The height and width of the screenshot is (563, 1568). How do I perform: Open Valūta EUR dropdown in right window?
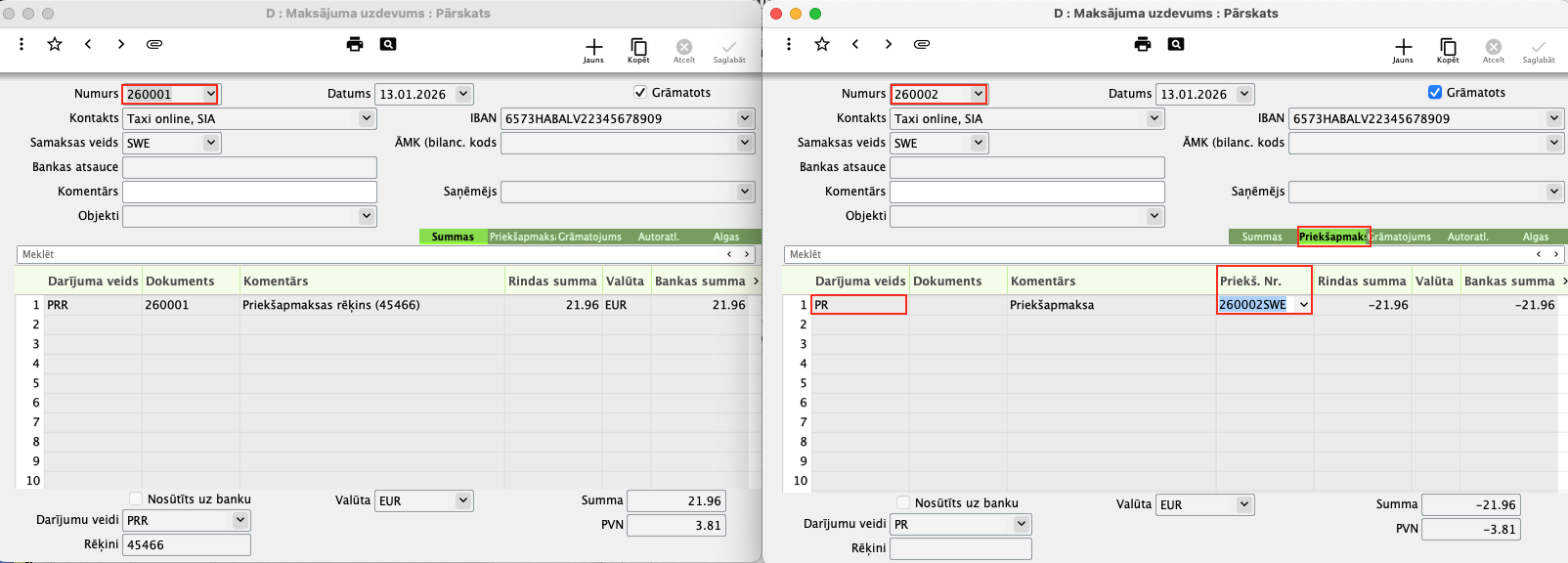coord(1243,504)
